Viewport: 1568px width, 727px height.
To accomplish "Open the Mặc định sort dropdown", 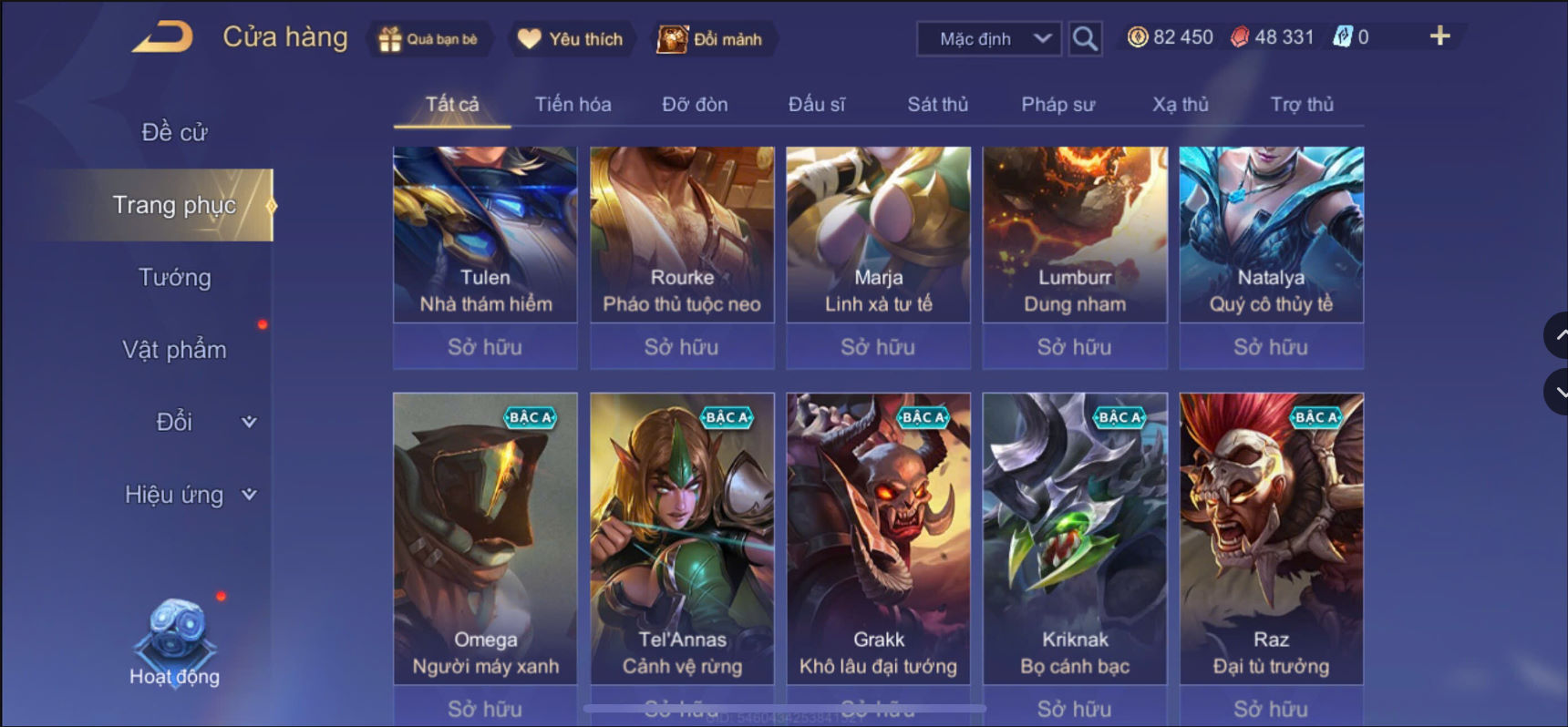I will coord(989,39).
